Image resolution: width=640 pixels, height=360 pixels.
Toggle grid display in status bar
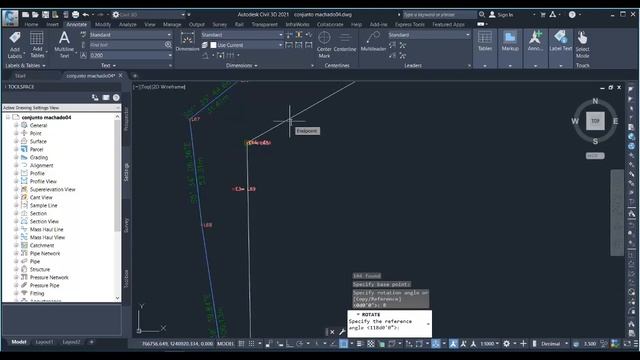click(242, 344)
